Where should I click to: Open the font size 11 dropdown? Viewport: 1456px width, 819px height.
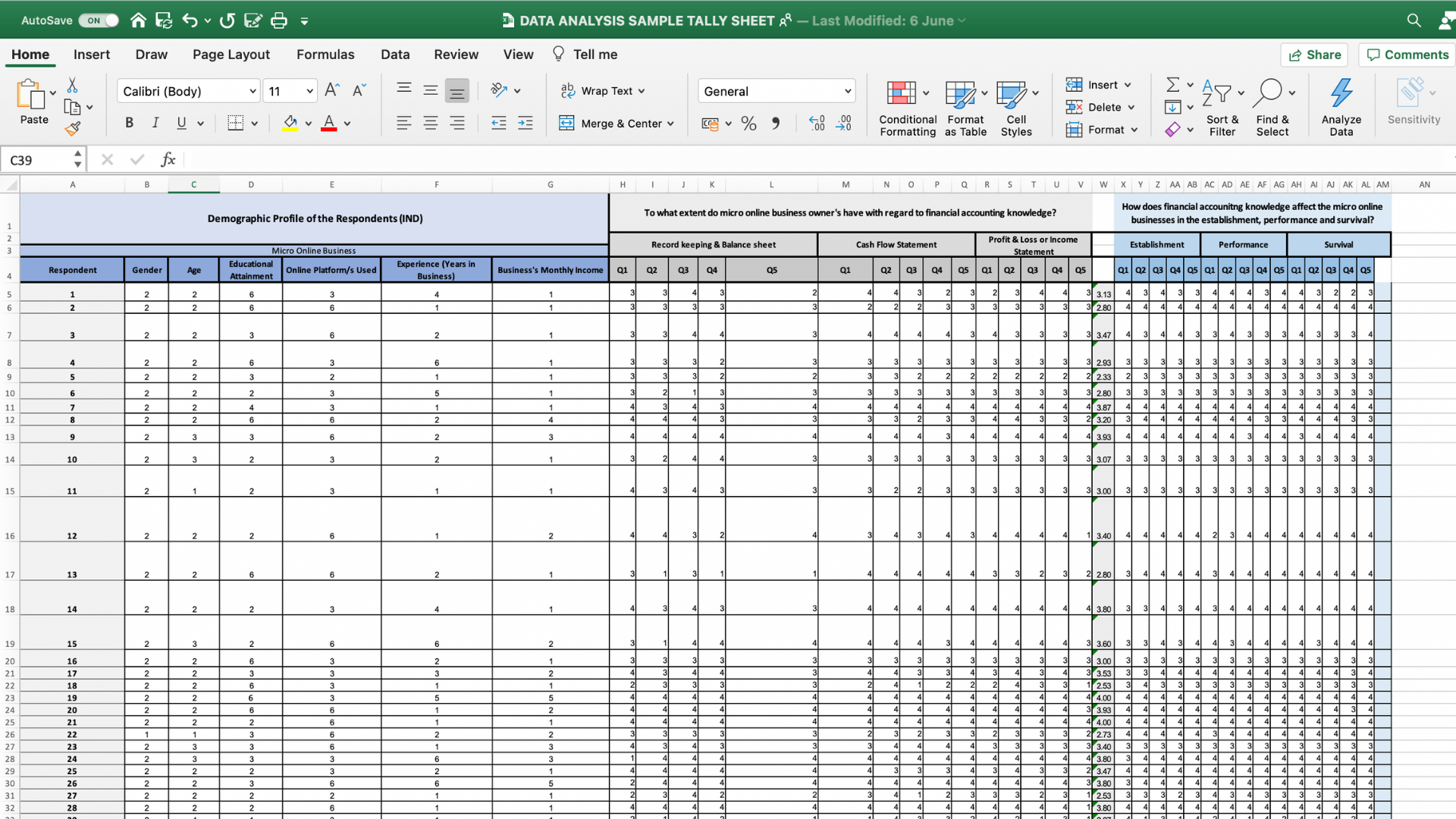click(309, 91)
